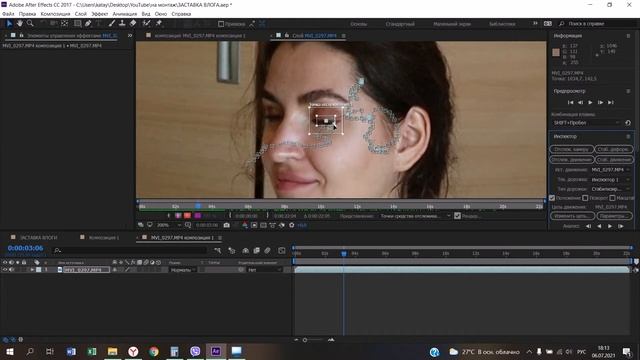The image size is (640, 360).
Task: Toggle the Положение position checkbox
Action: pyautogui.click(x=552, y=198)
